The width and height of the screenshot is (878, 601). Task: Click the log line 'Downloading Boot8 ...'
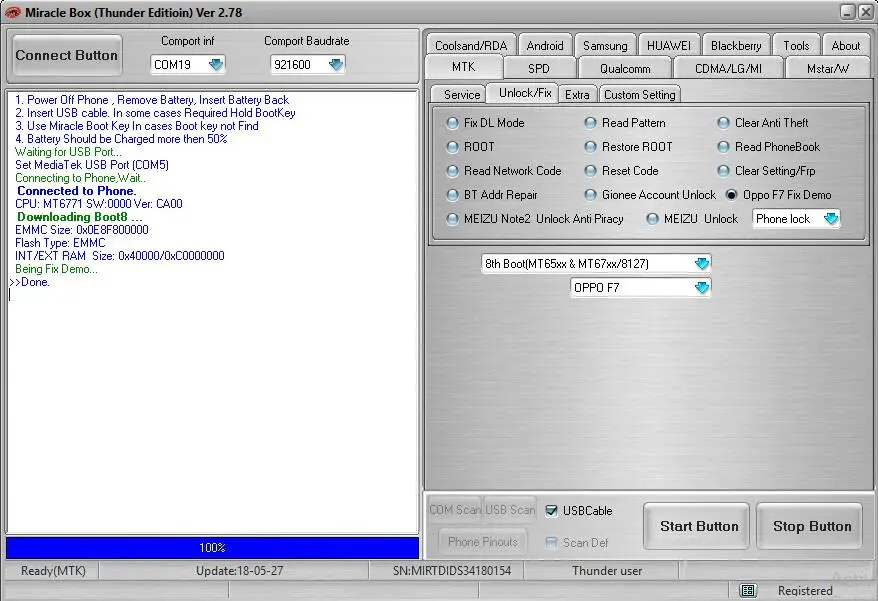coord(80,217)
